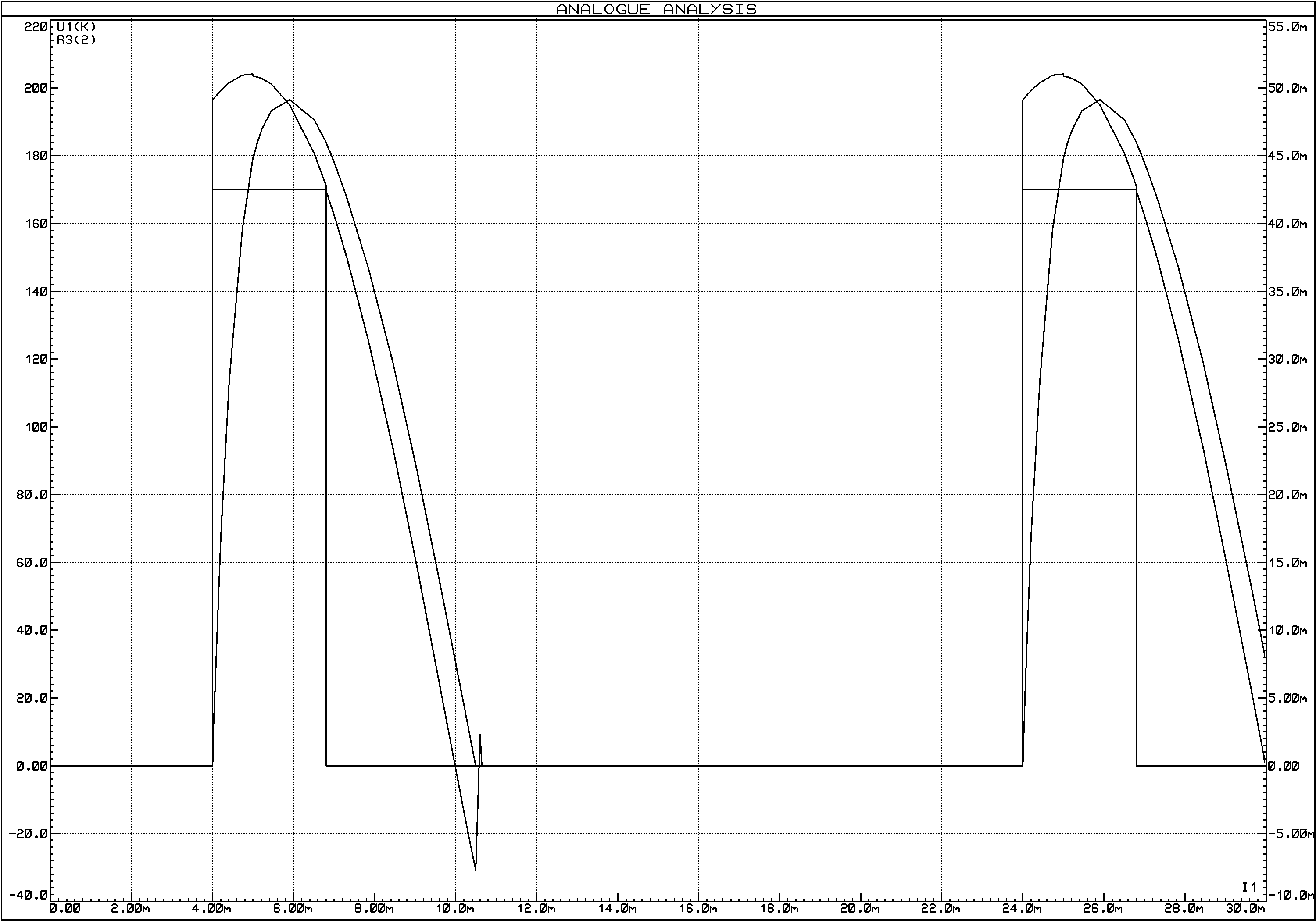Click the negative spike tip below zero
Viewport: 1316px width, 921px height.
[x=475, y=869]
